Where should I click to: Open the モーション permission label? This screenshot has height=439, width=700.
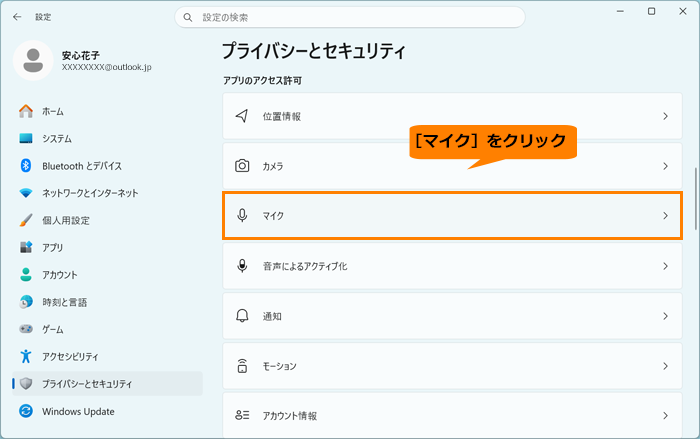pyautogui.click(x=279, y=366)
